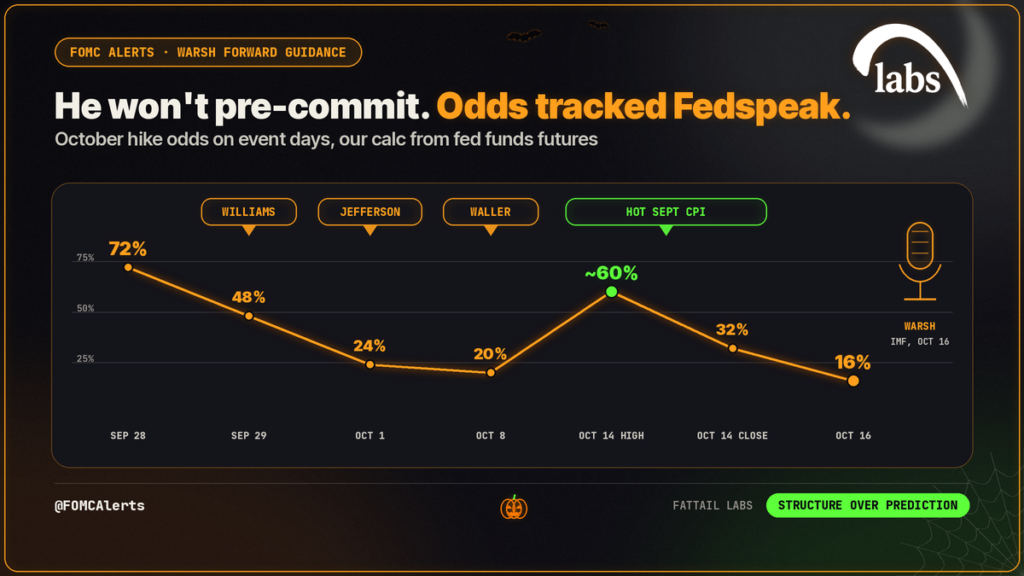Image resolution: width=1024 pixels, height=576 pixels.
Task: Select the JEFFERSON speaker label
Action: pos(370,212)
